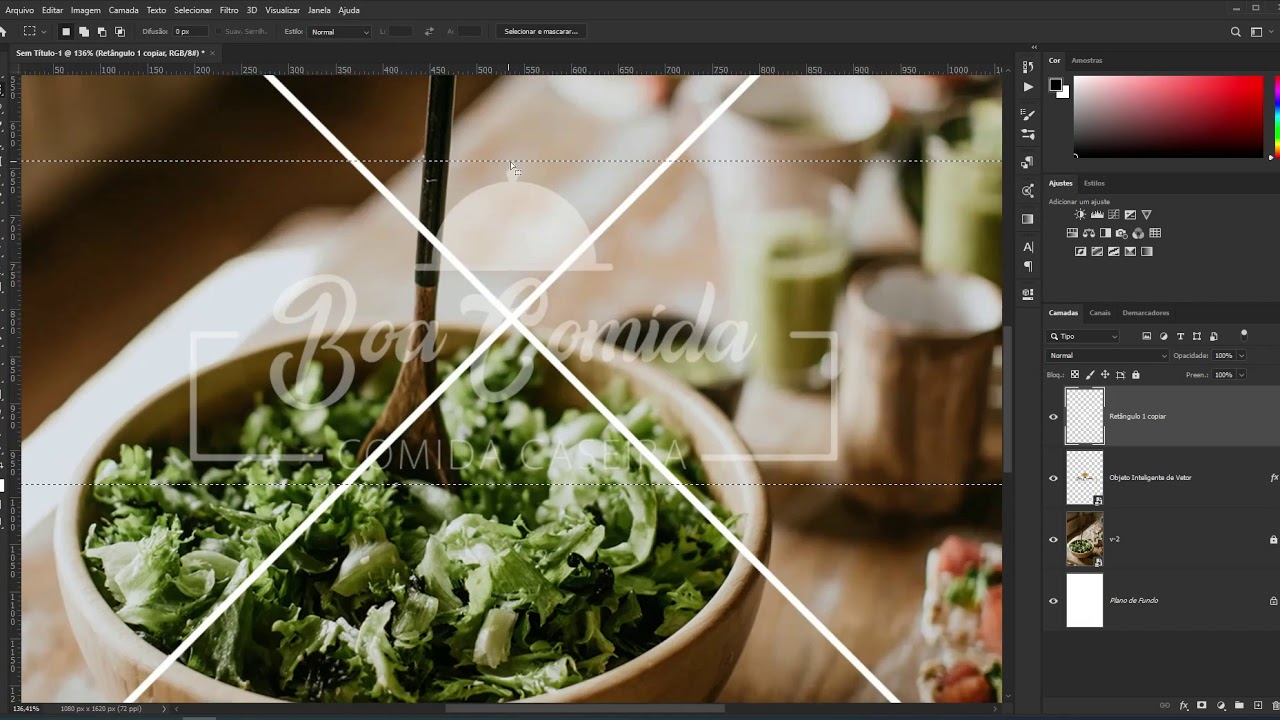Open the blend mode Normal dropdown in Layers
The height and width of the screenshot is (720, 1280).
pyautogui.click(x=1108, y=355)
